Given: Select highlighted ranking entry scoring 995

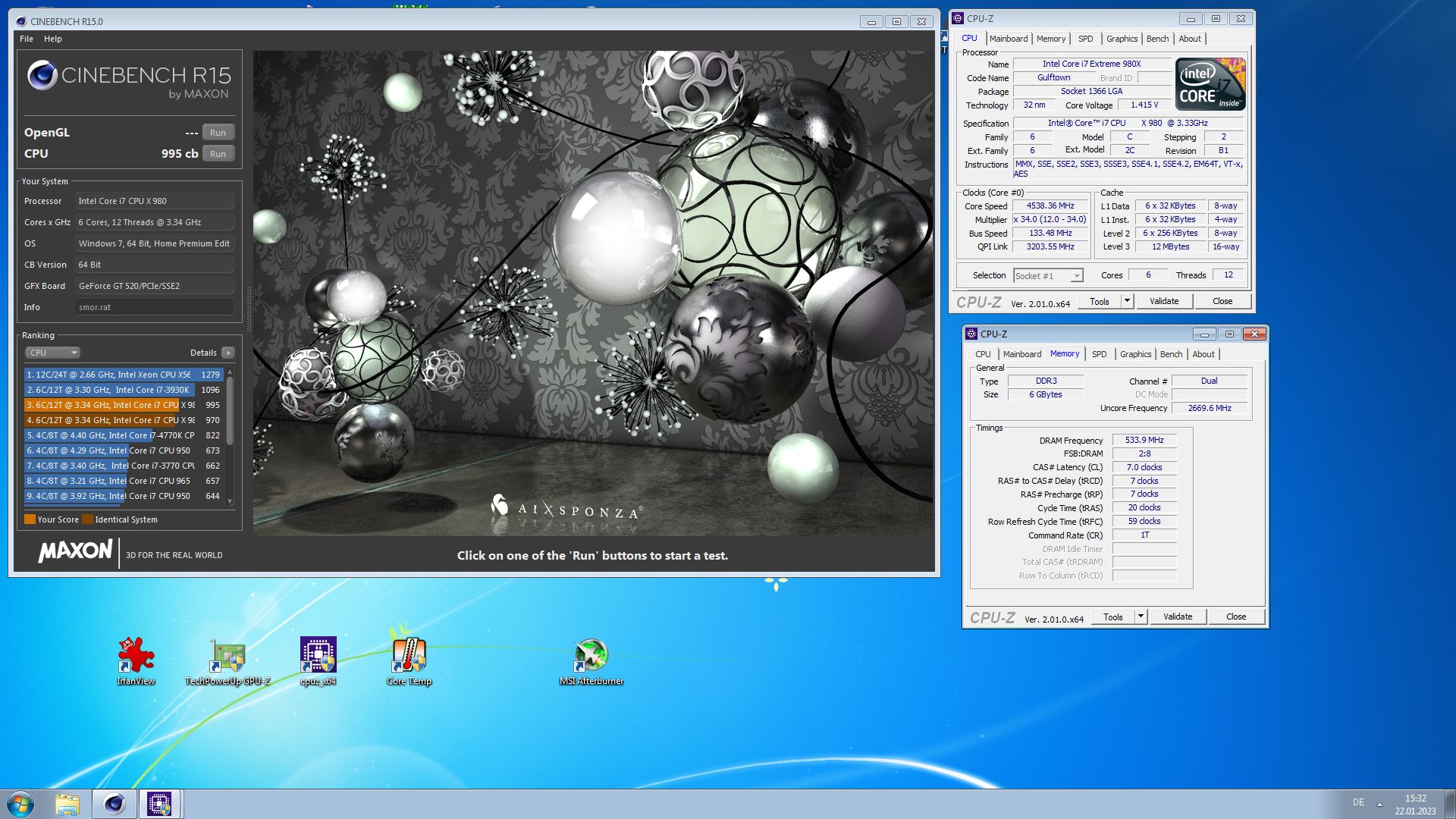Looking at the screenshot, I should [123, 405].
